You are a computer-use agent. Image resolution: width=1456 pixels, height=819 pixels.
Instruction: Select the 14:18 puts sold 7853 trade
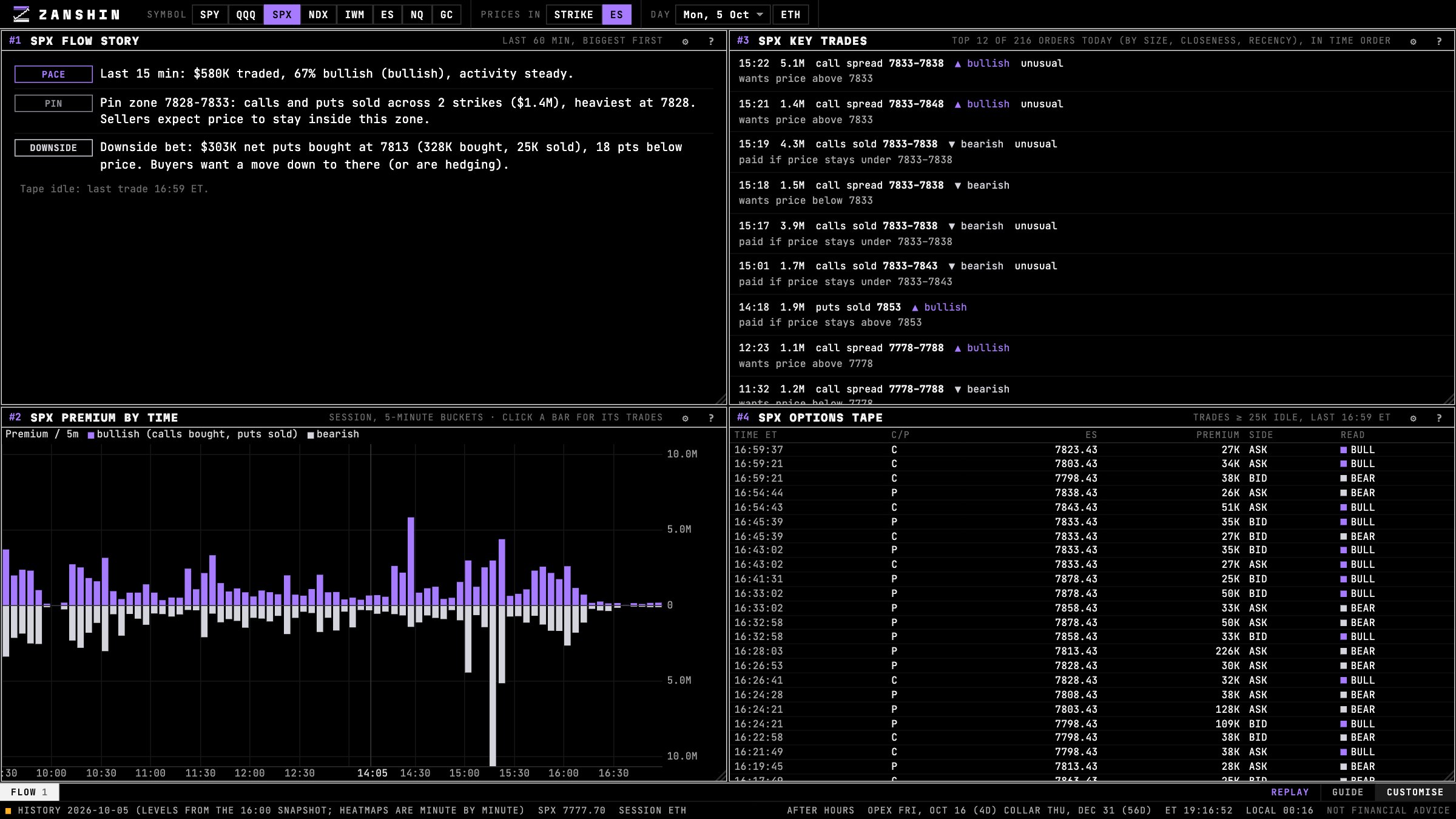[x=1091, y=315]
